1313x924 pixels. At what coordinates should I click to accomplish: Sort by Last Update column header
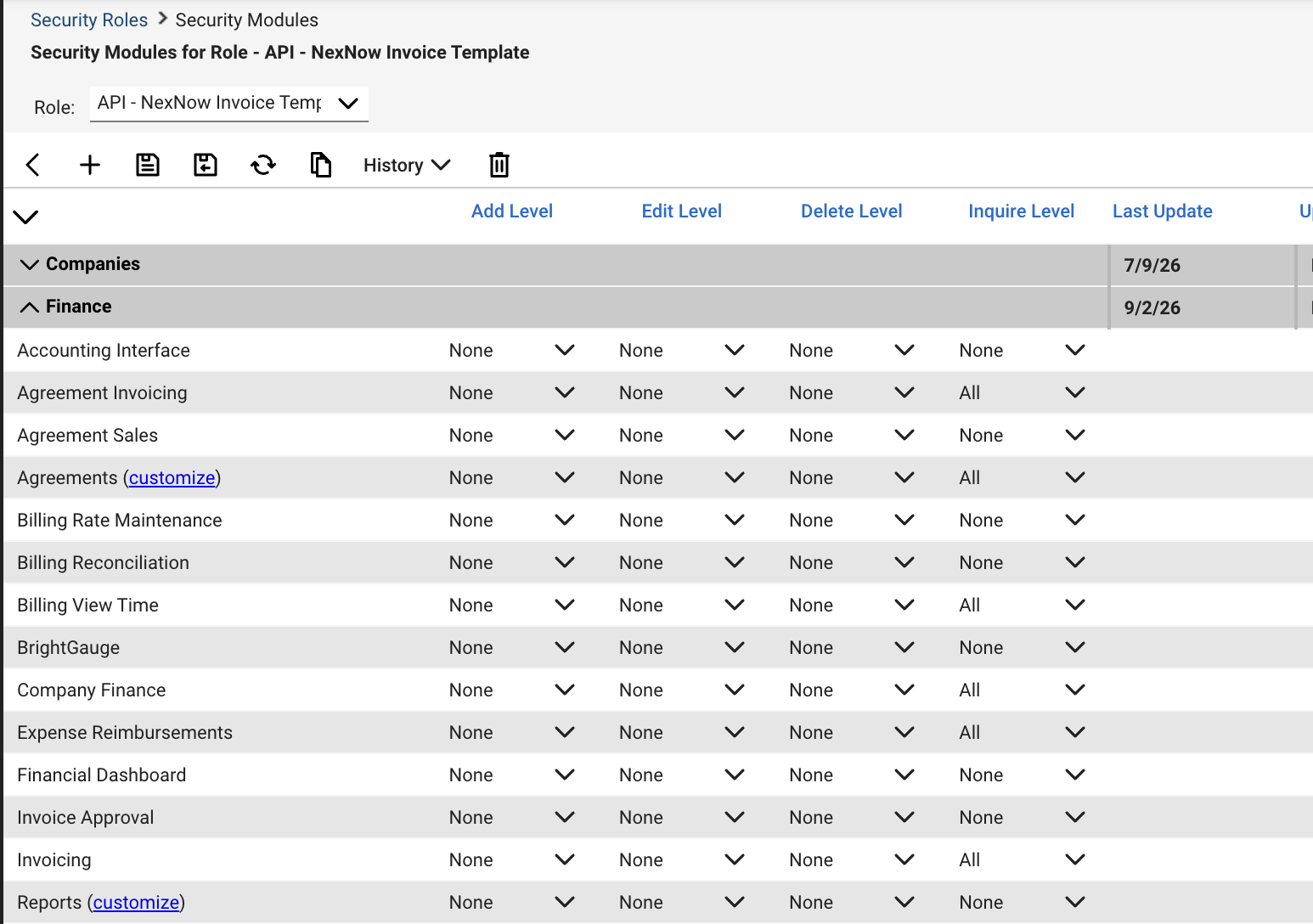coord(1163,211)
